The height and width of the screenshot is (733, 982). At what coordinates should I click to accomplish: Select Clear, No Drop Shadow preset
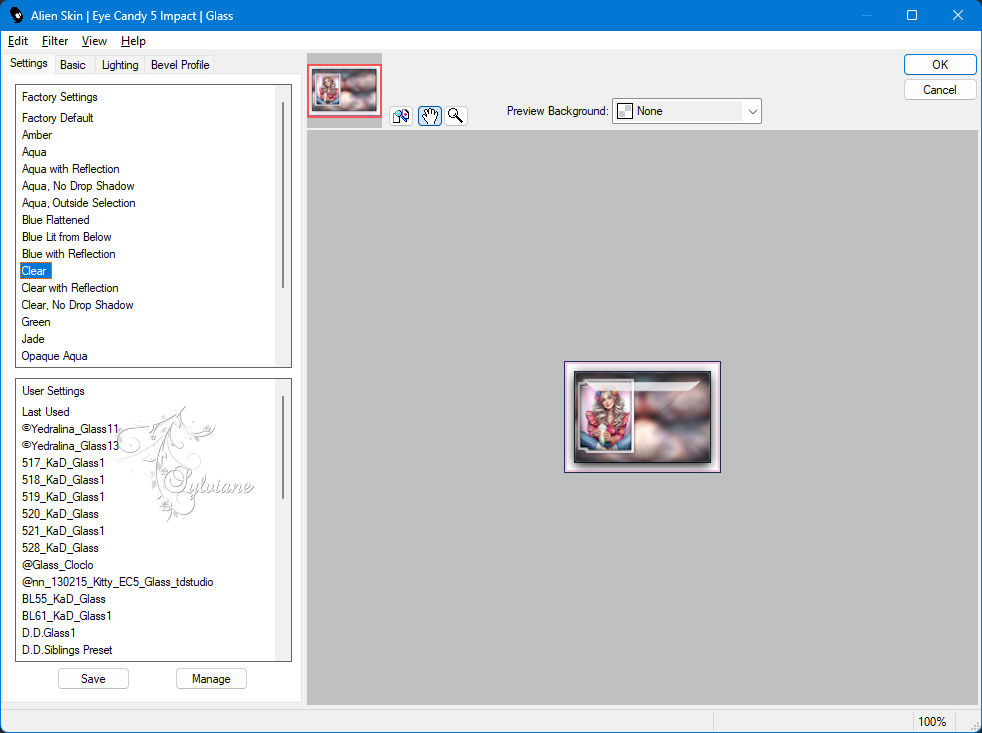coord(77,304)
